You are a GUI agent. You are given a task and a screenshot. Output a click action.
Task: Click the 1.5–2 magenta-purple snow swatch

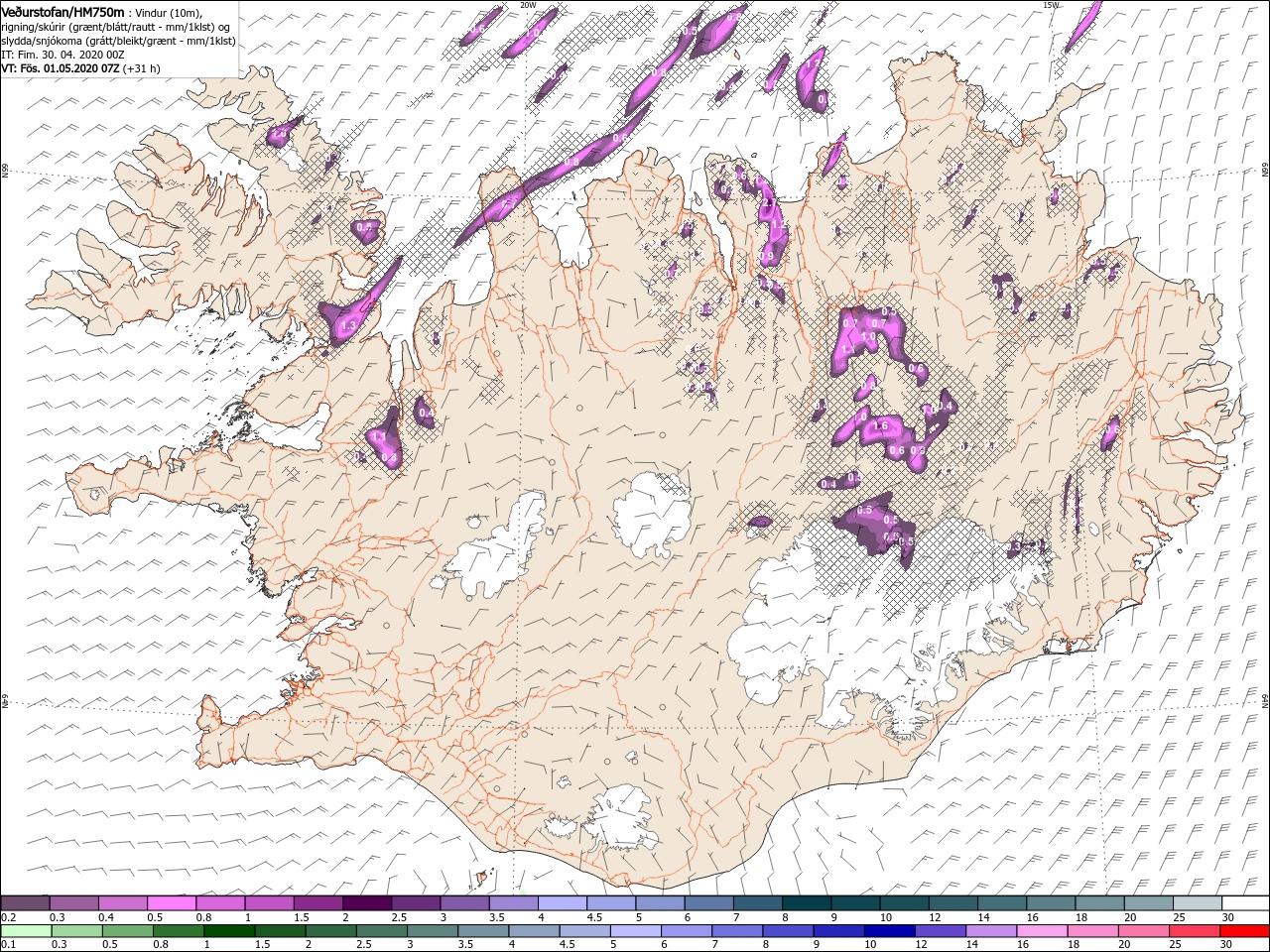coord(318,902)
